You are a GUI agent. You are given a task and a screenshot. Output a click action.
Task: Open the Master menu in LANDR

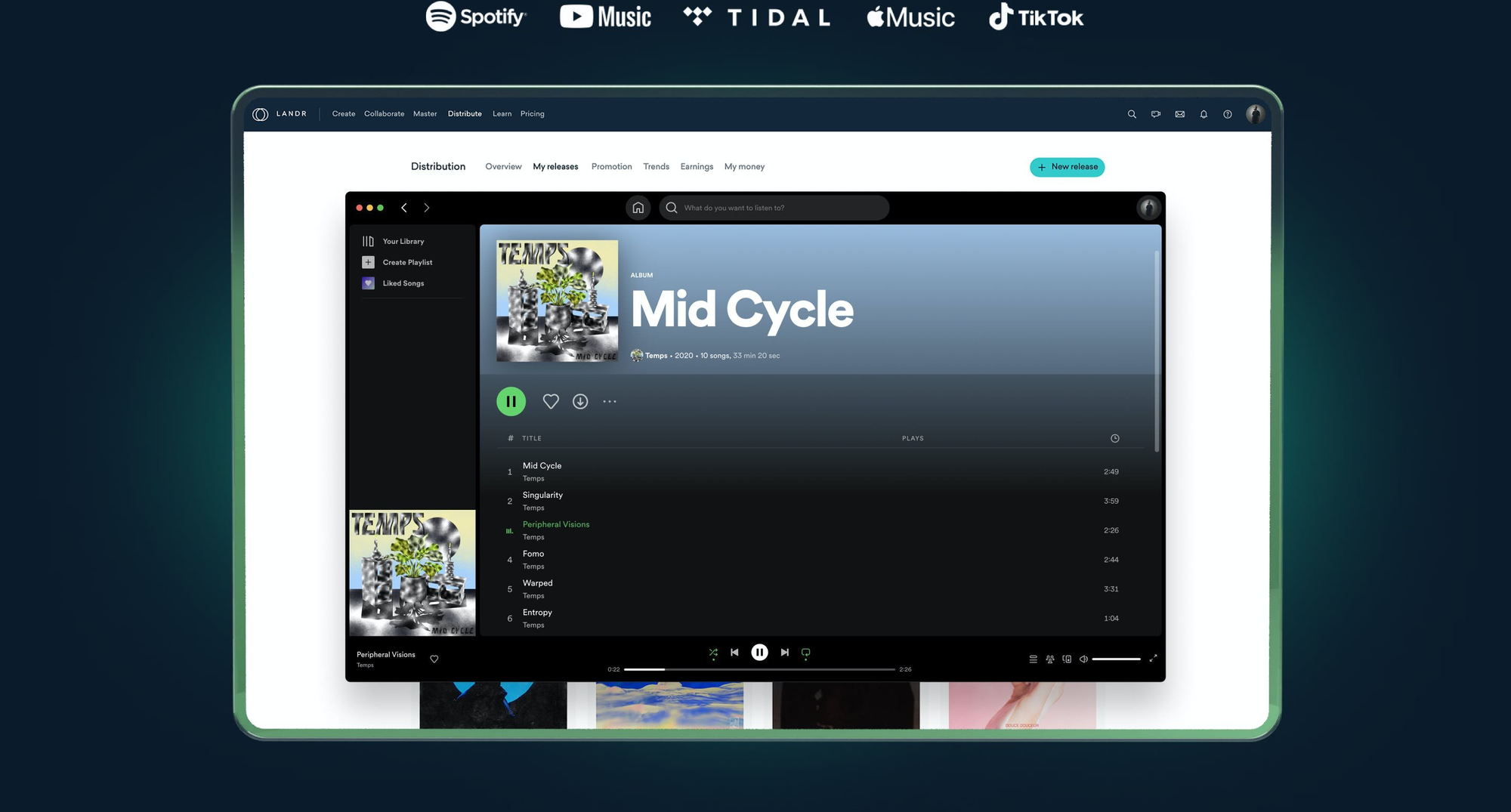click(425, 114)
